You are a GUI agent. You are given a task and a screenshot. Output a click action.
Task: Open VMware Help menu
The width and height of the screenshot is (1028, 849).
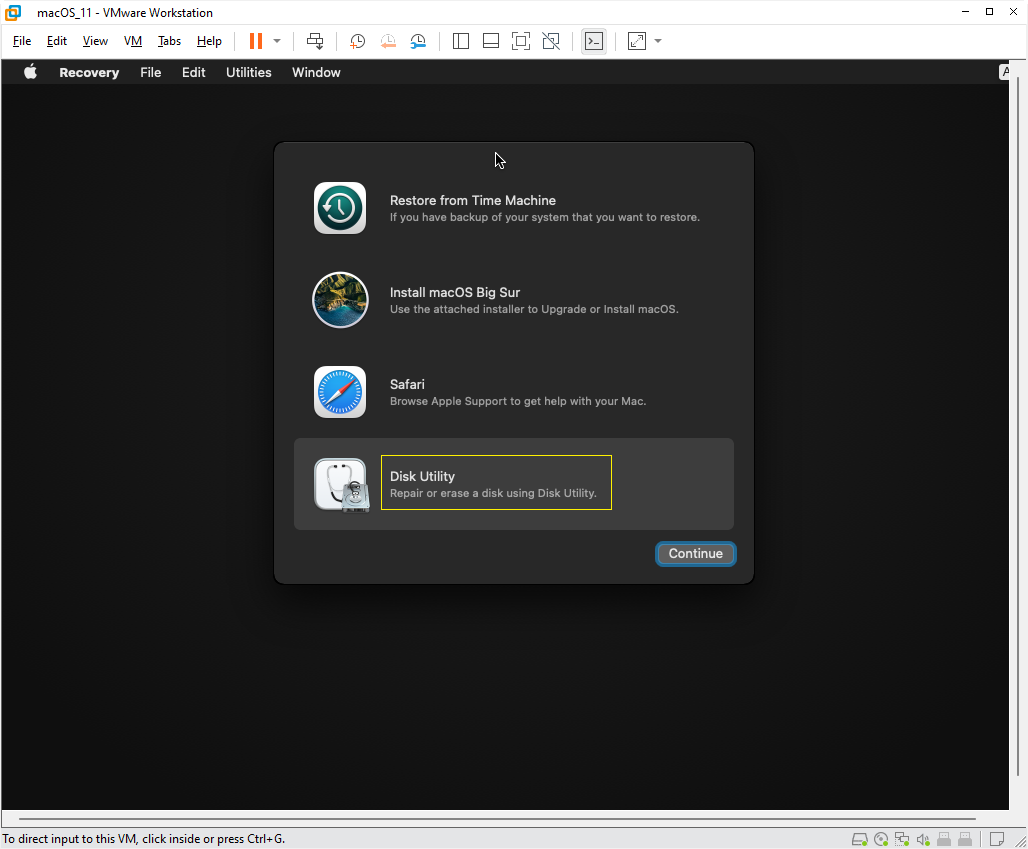[209, 41]
